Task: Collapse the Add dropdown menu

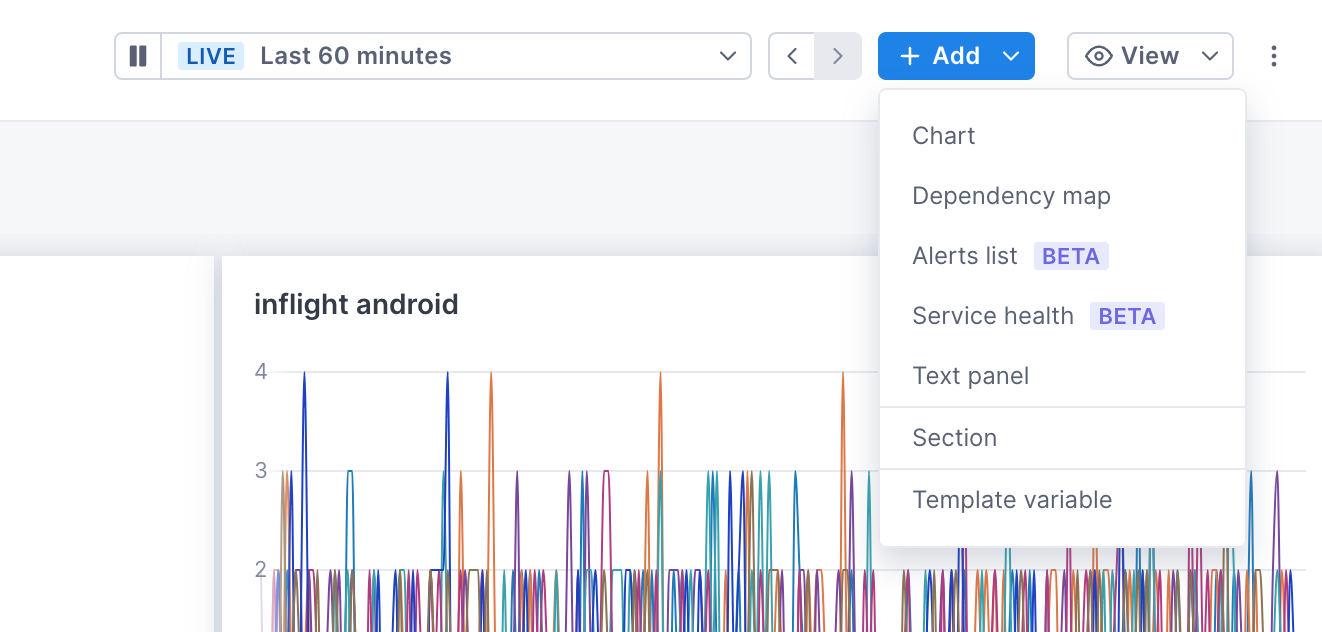Action: [x=1010, y=56]
